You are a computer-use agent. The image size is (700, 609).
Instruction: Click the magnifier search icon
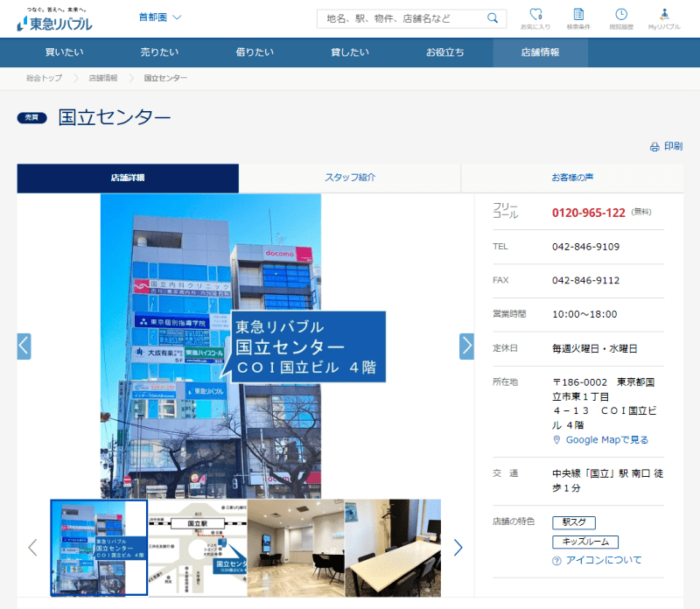pos(492,18)
